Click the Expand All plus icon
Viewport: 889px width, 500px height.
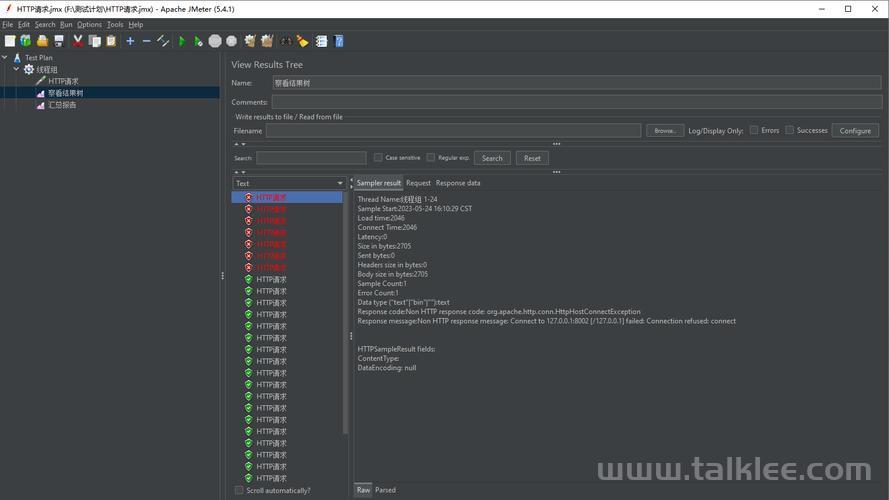(x=130, y=41)
